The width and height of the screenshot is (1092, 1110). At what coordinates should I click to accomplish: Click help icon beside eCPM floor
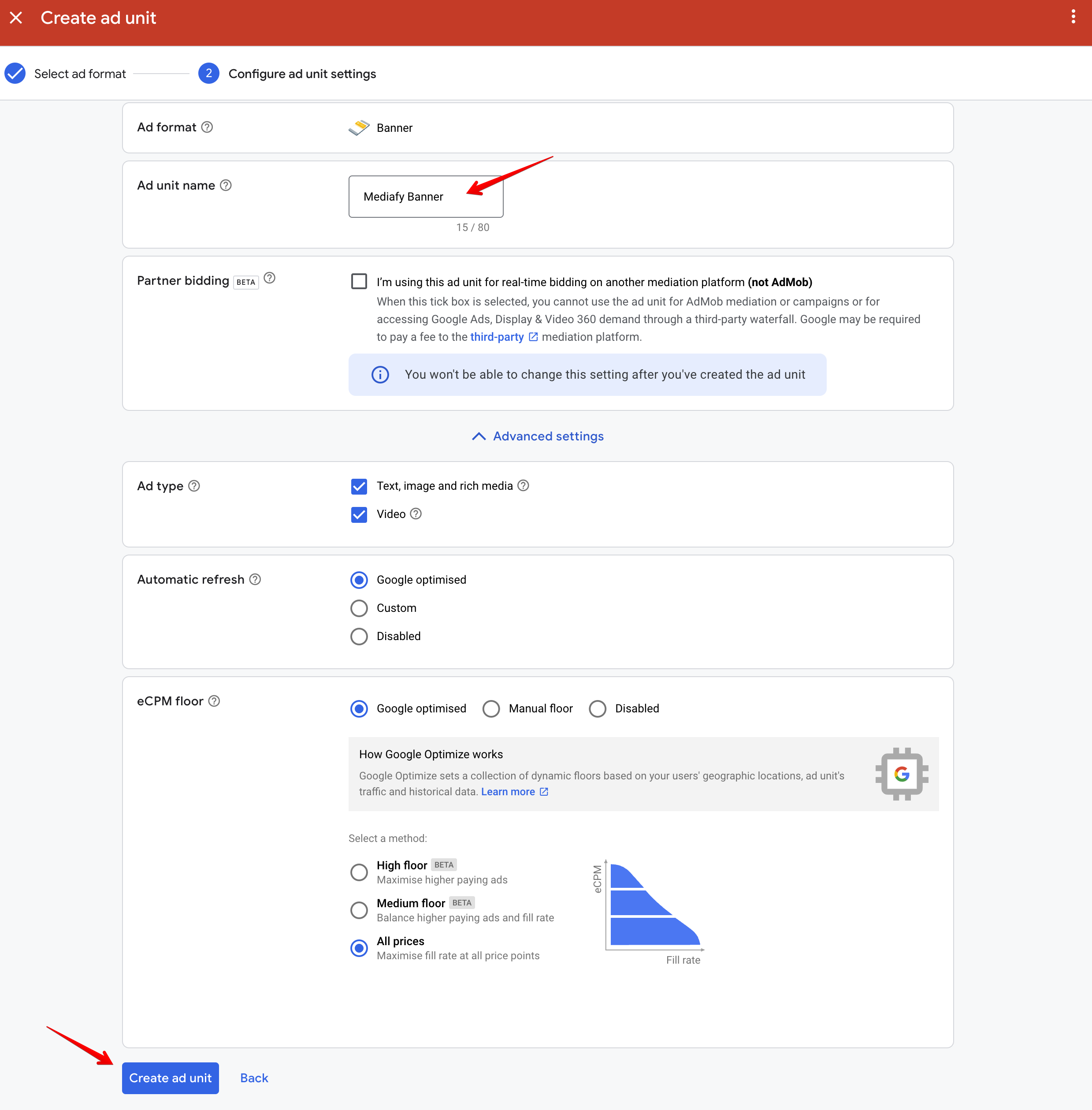214,701
